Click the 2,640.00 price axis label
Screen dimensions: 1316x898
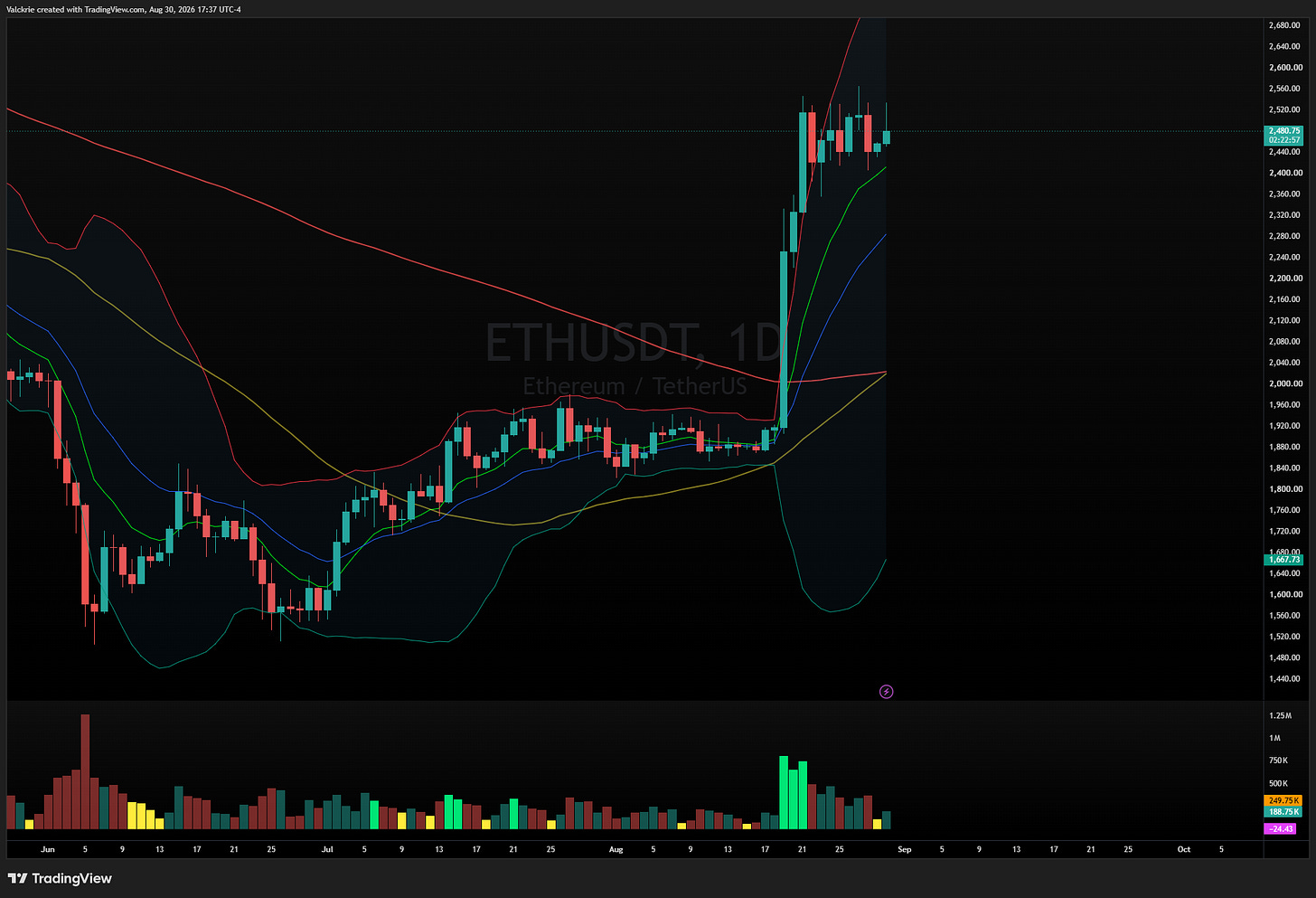pyautogui.click(x=1284, y=46)
